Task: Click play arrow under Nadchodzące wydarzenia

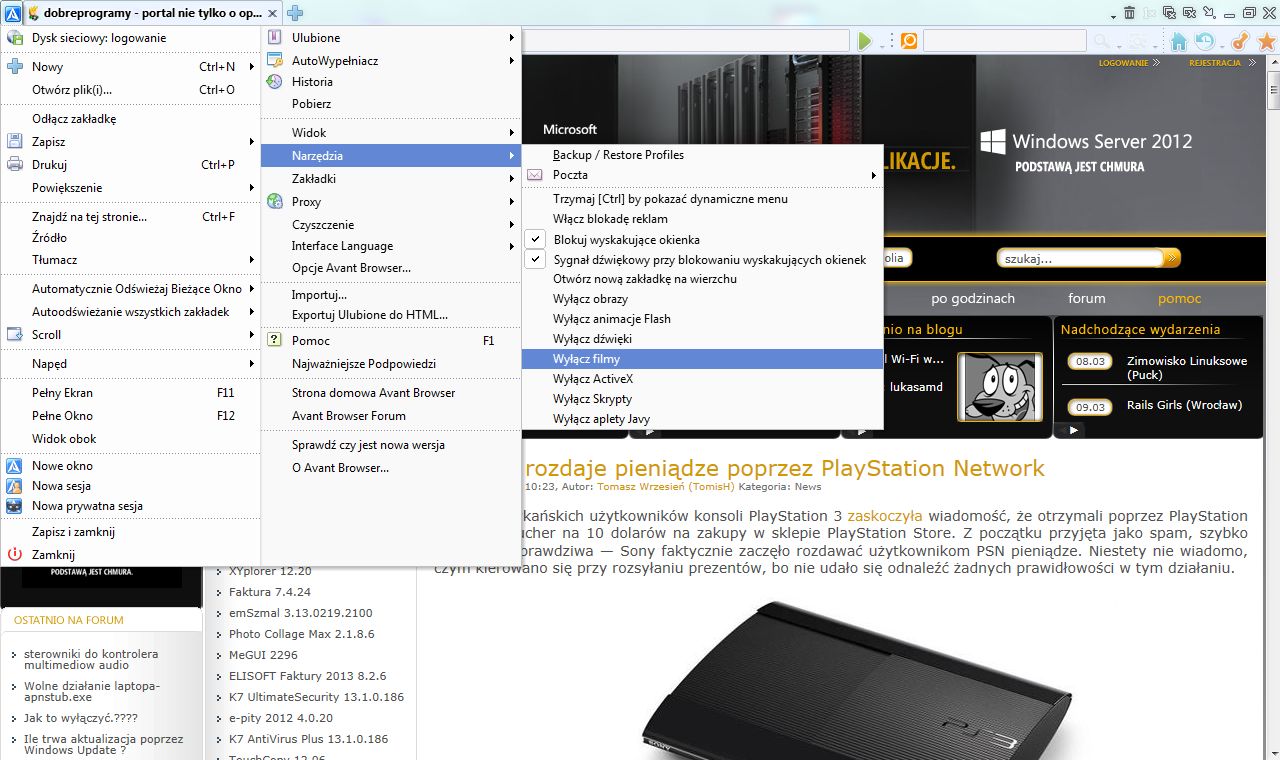Action: [x=1073, y=430]
